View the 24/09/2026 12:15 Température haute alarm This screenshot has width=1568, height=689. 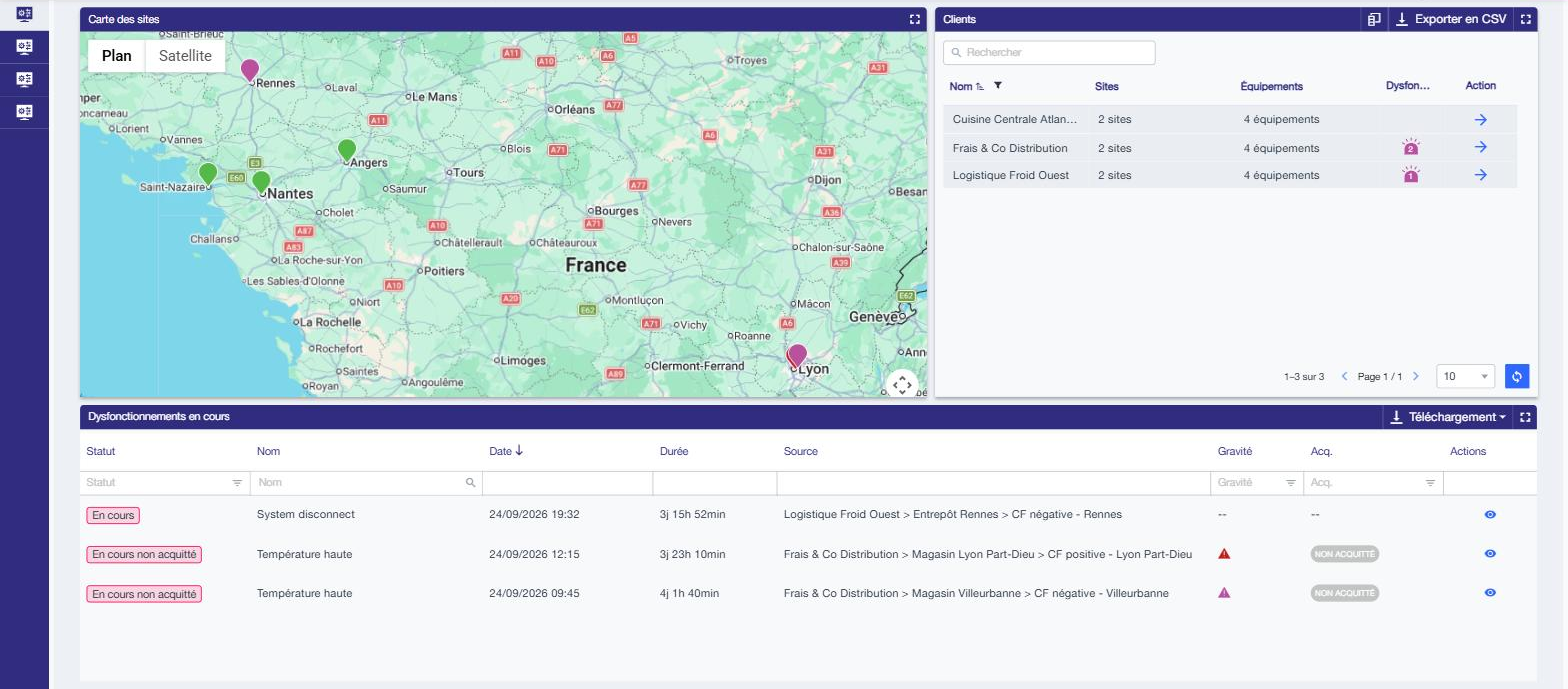pos(1490,554)
